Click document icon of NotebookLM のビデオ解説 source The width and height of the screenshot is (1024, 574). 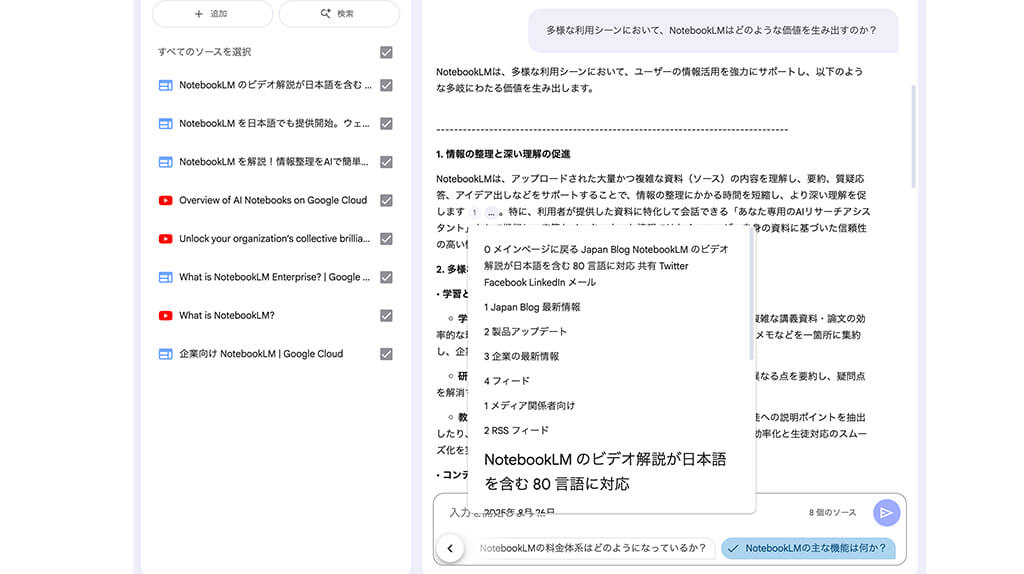pyautogui.click(x=165, y=86)
